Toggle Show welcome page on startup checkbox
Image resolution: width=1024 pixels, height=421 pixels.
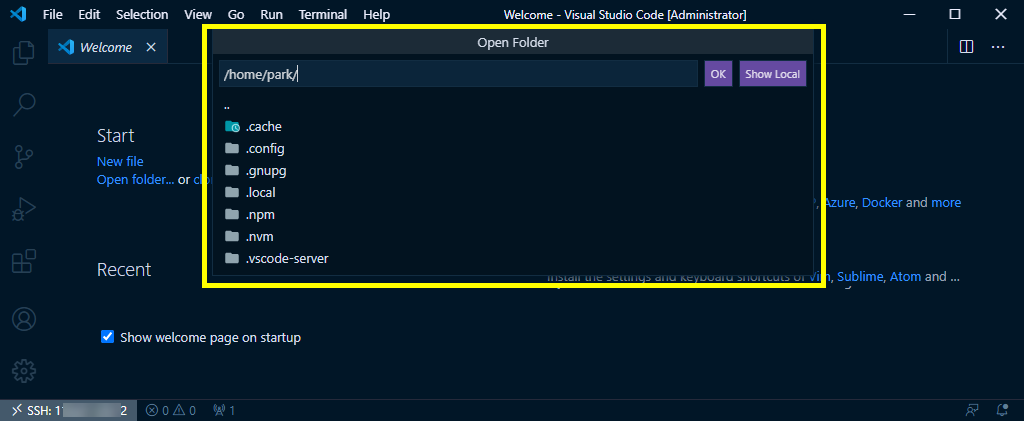pos(108,337)
